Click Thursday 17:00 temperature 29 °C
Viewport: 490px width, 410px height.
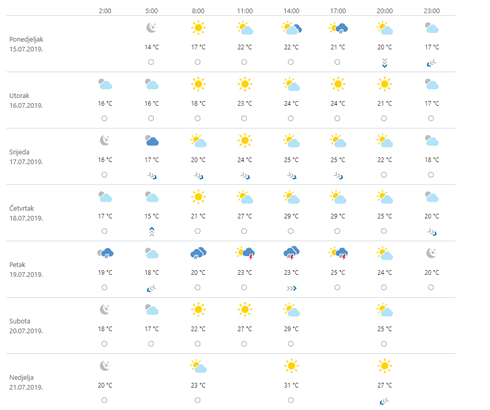point(338,216)
